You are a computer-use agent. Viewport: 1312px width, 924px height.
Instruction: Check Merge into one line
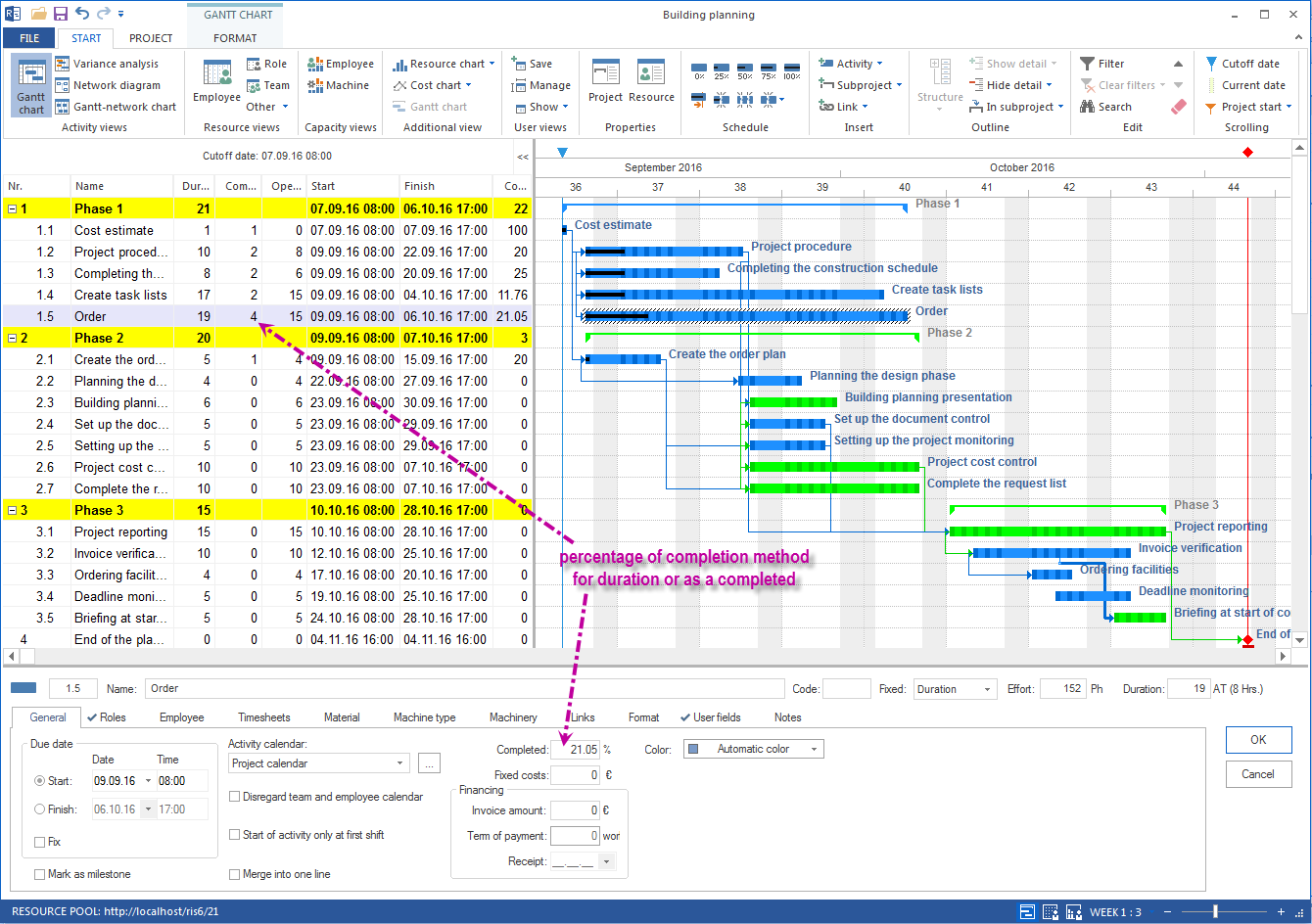(234, 874)
